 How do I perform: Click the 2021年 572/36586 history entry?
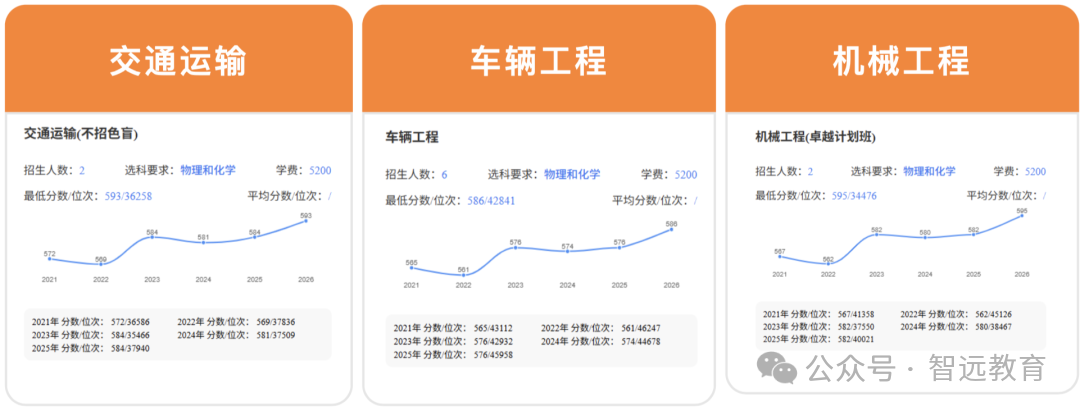point(91,322)
